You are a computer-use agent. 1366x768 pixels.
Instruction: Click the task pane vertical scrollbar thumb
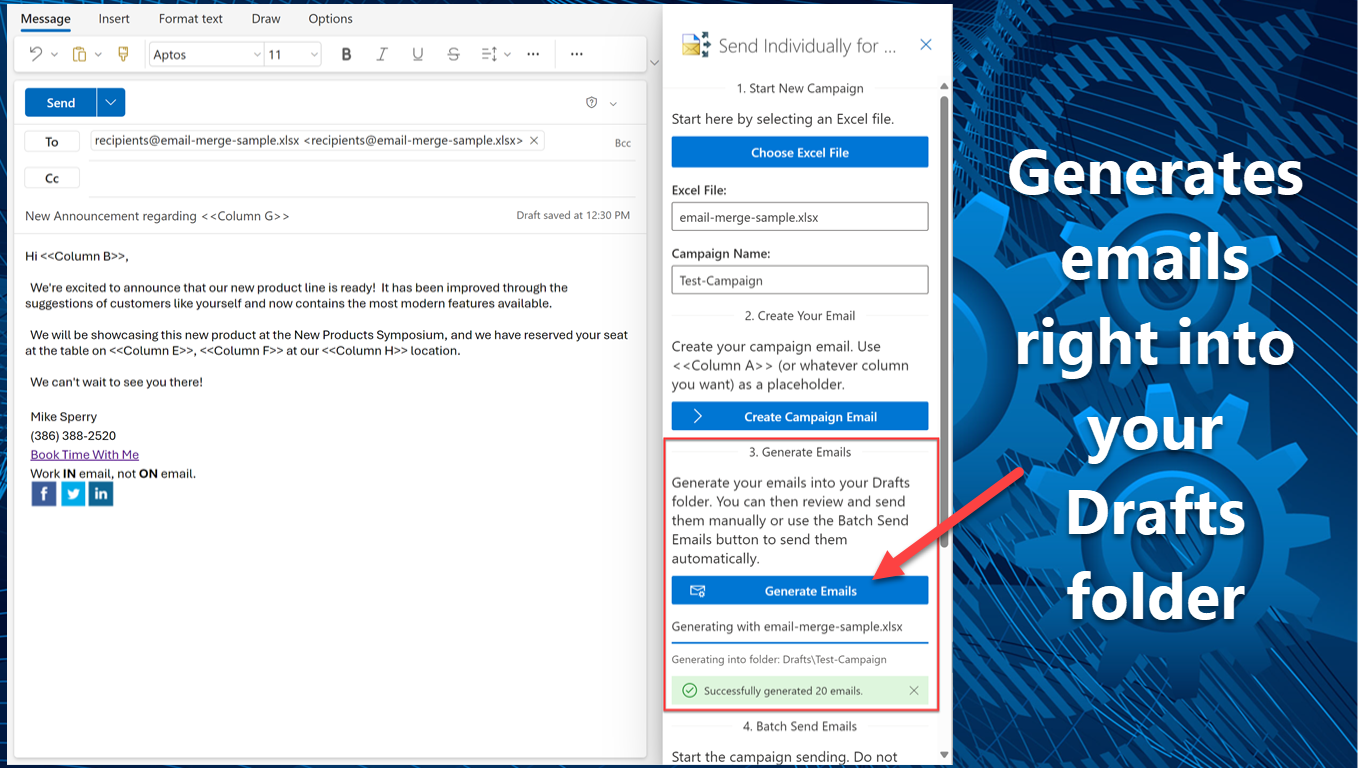[x=944, y=321]
